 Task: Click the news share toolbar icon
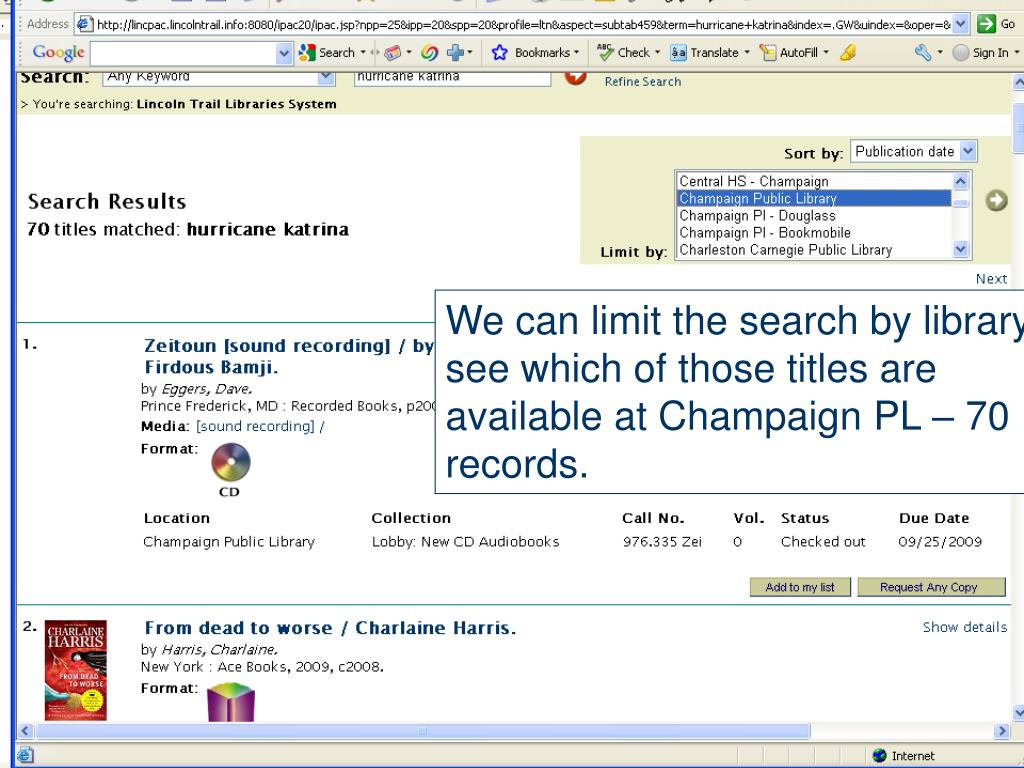(x=392, y=52)
